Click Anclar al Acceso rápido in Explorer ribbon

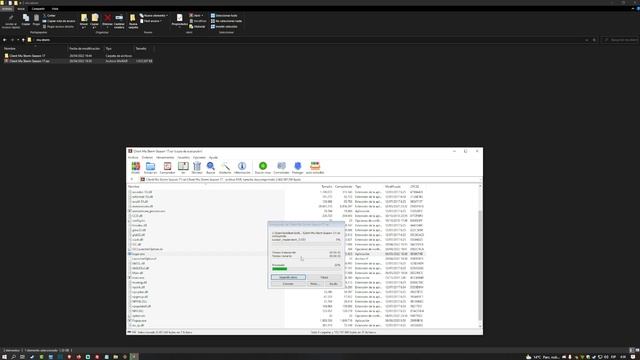pyautogui.click(x=11, y=22)
